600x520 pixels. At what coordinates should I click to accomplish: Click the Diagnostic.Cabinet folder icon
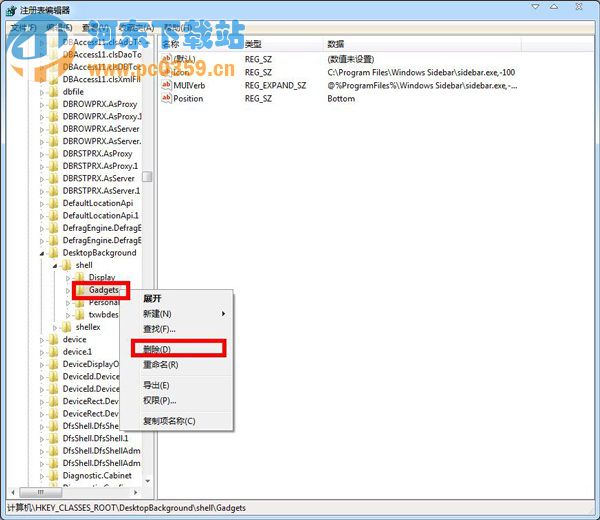click(x=54, y=476)
